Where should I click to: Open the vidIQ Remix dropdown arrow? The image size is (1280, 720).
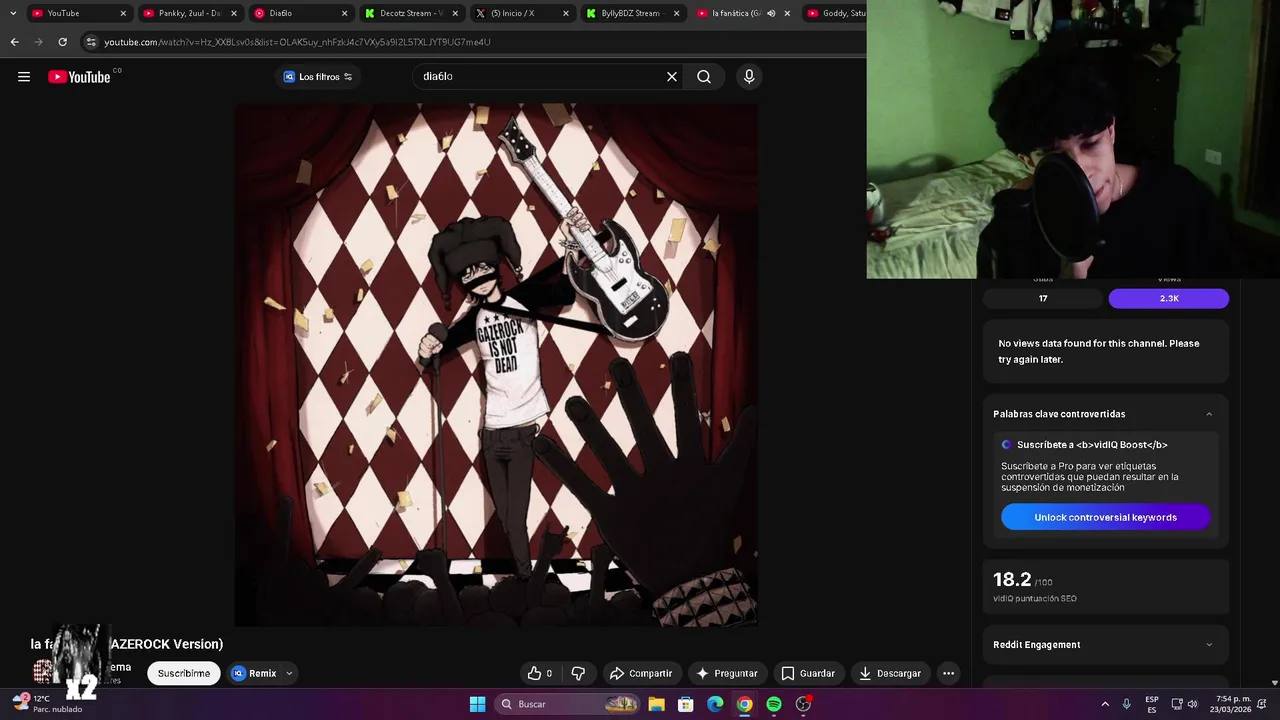pyautogui.click(x=289, y=673)
